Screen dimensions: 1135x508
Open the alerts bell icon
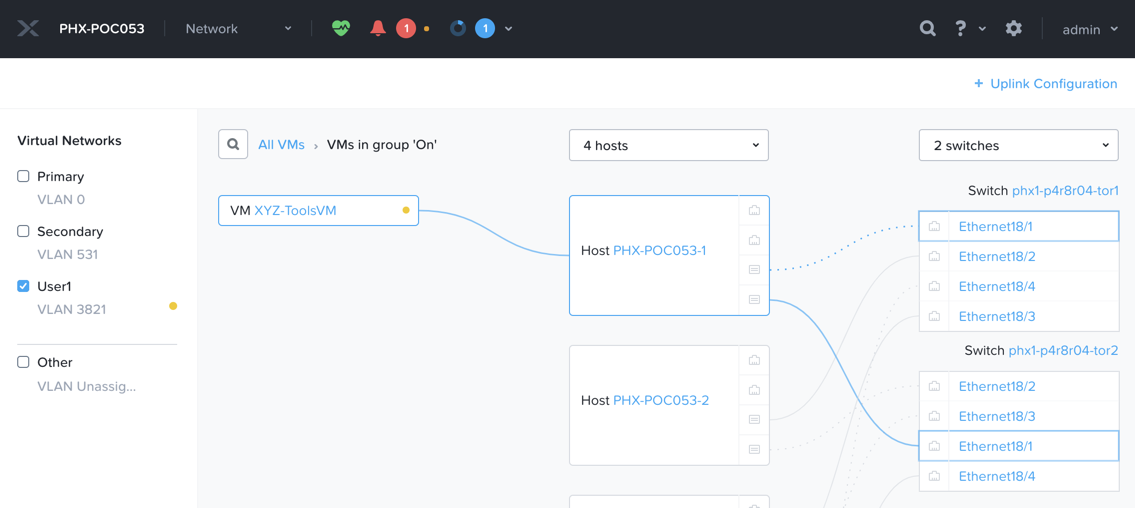[x=377, y=28]
